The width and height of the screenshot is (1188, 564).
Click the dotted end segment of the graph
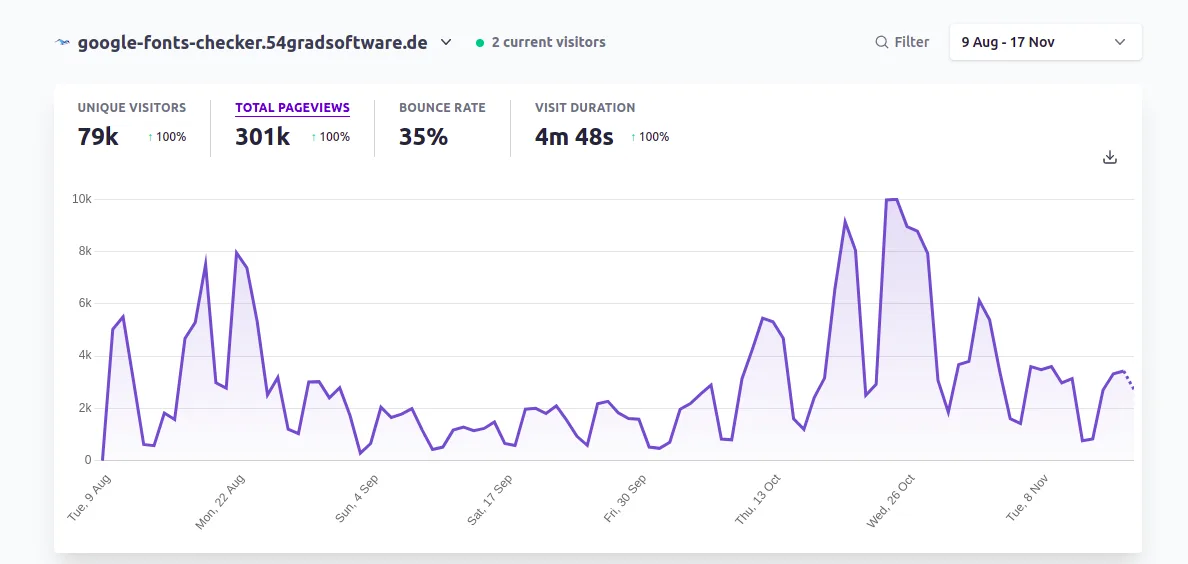(x=1129, y=380)
